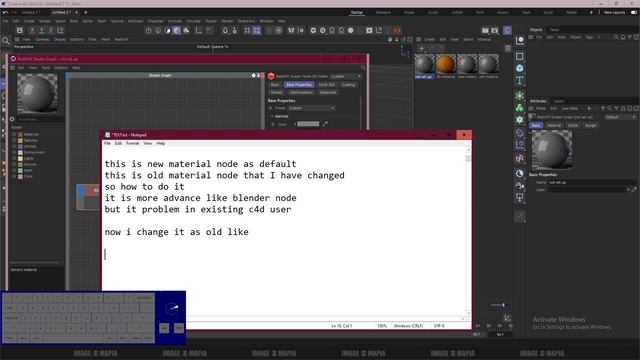Click the purple bend deformer icon
Image resolution: width=640 pixels, height=360 pixels.
click(520, 133)
